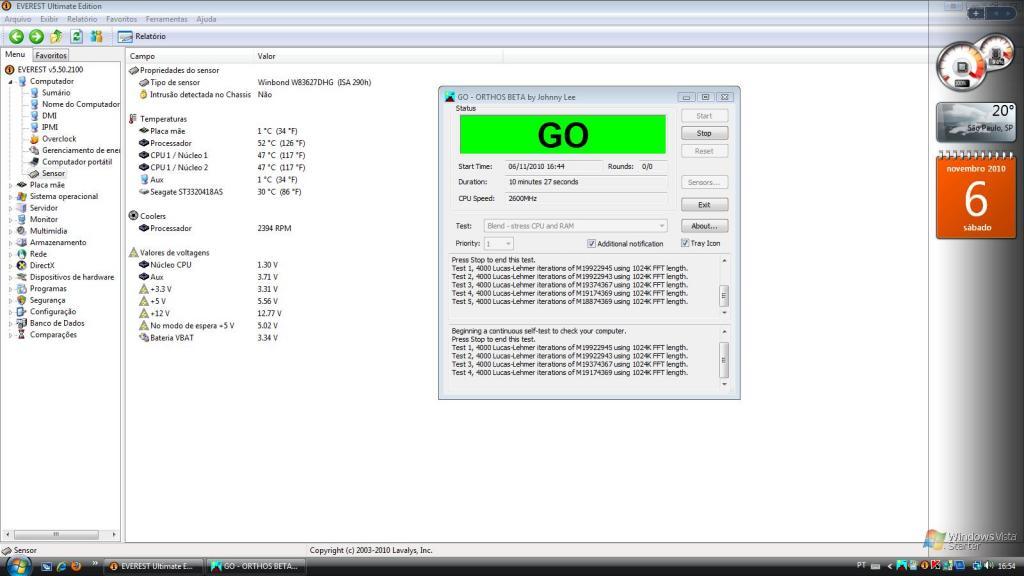Stop the Orthos stress test
Screen dimensions: 1024x576
[x=704, y=133]
